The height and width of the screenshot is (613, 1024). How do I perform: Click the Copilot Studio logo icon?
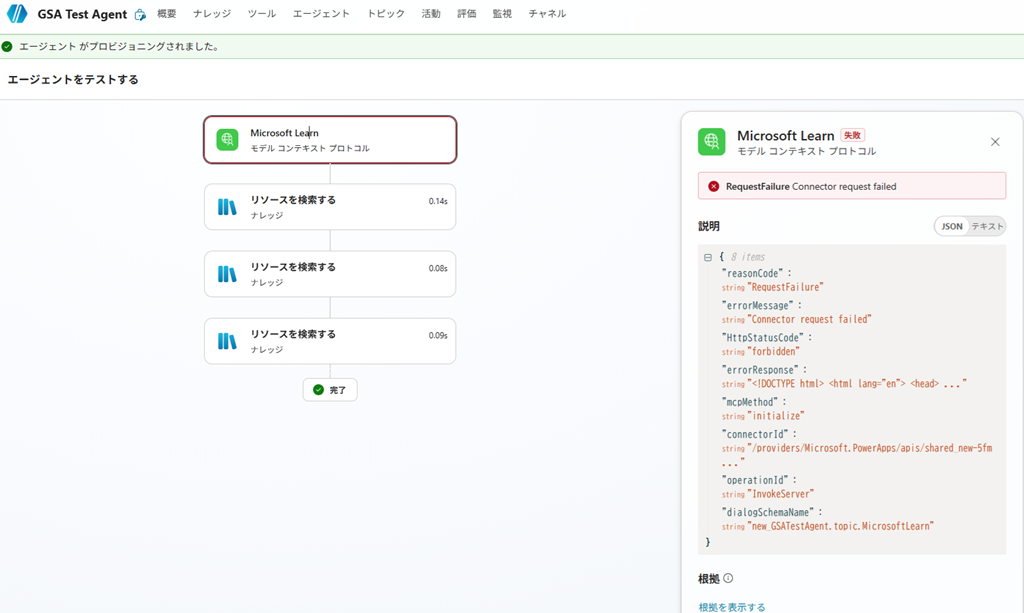coord(17,13)
